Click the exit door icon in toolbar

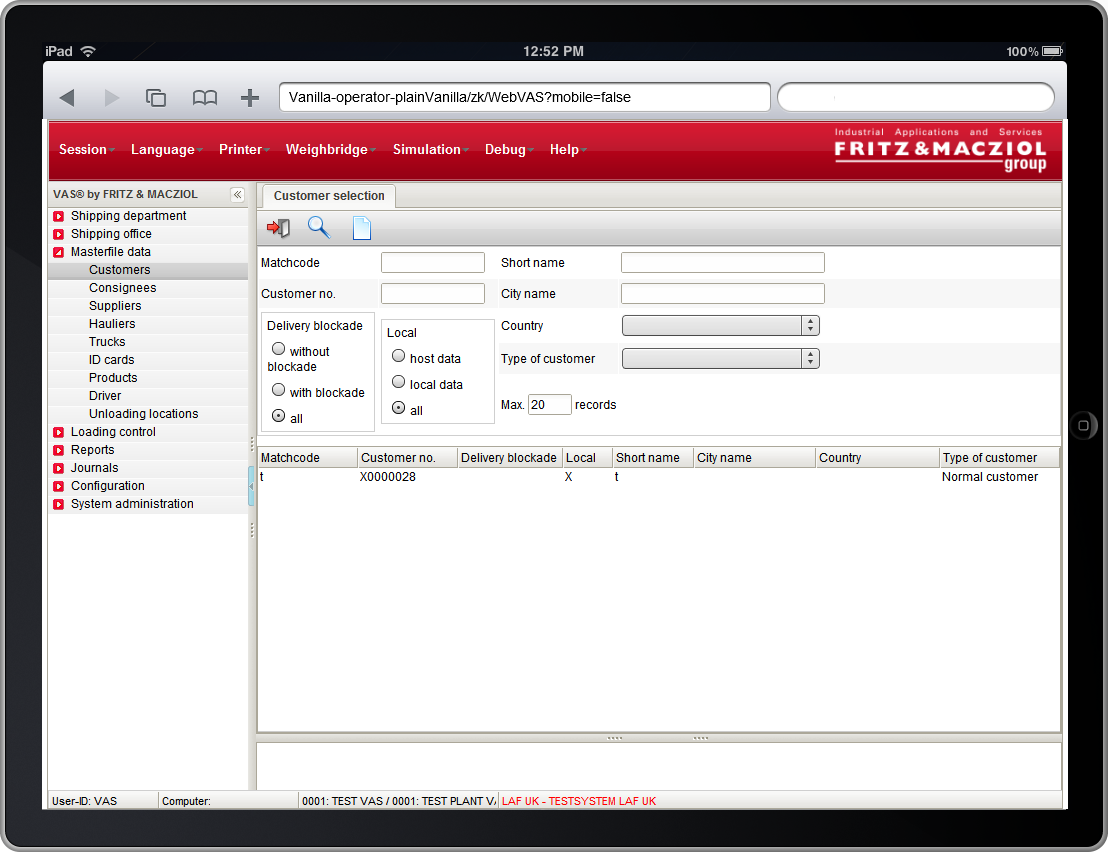pyautogui.click(x=279, y=228)
